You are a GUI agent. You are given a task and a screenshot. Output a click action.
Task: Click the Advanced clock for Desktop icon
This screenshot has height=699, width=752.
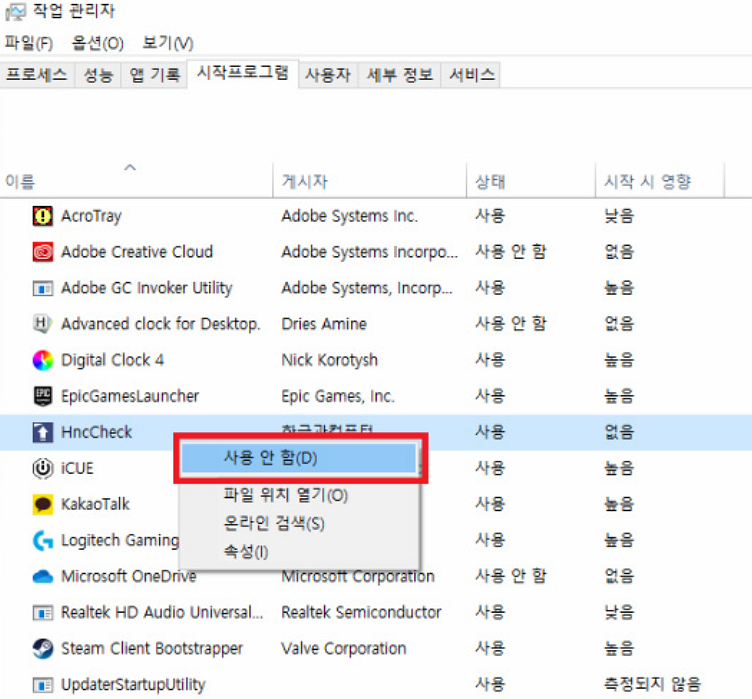tap(42, 324)
